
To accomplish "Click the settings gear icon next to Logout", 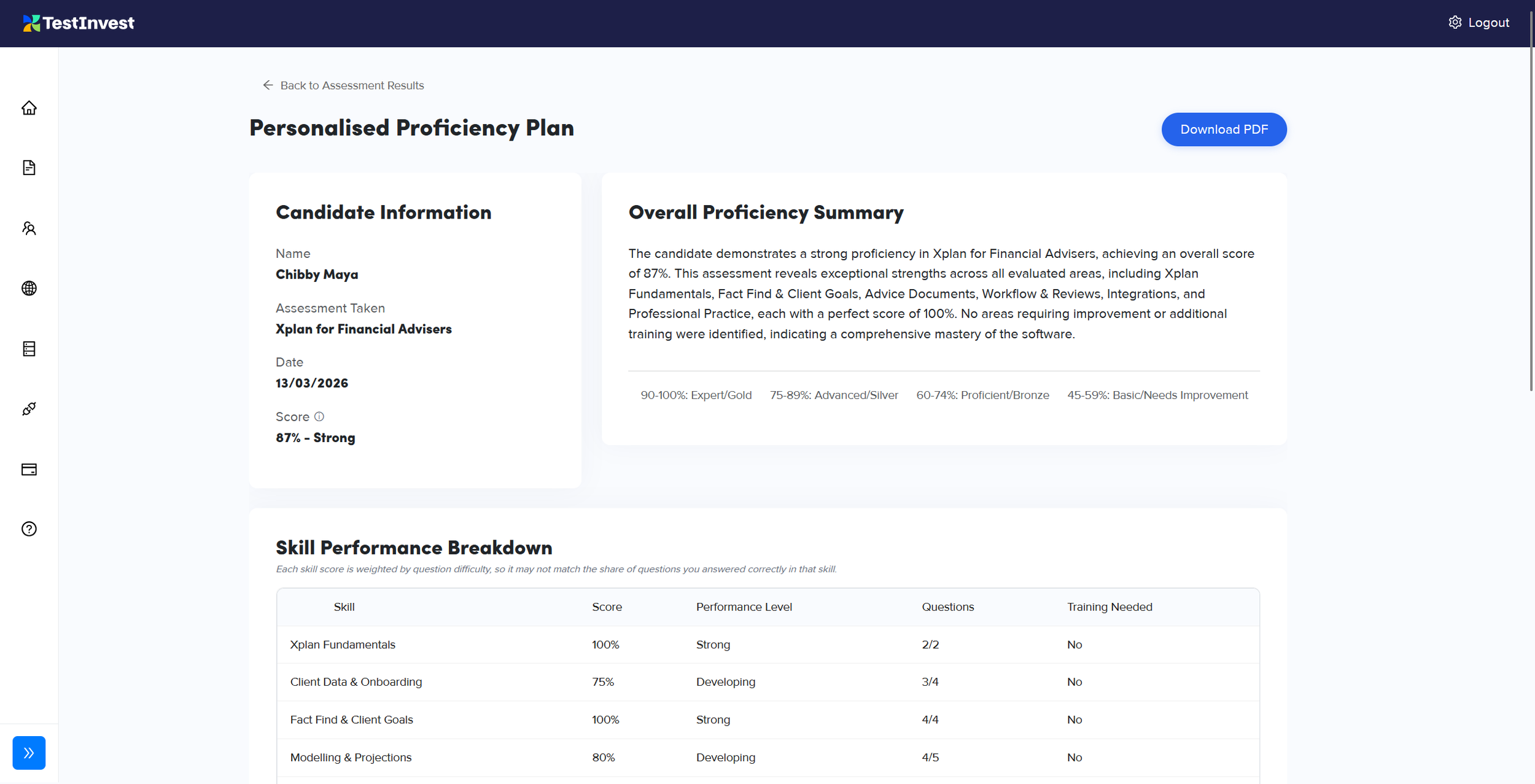I will [x=1455, y=23].
